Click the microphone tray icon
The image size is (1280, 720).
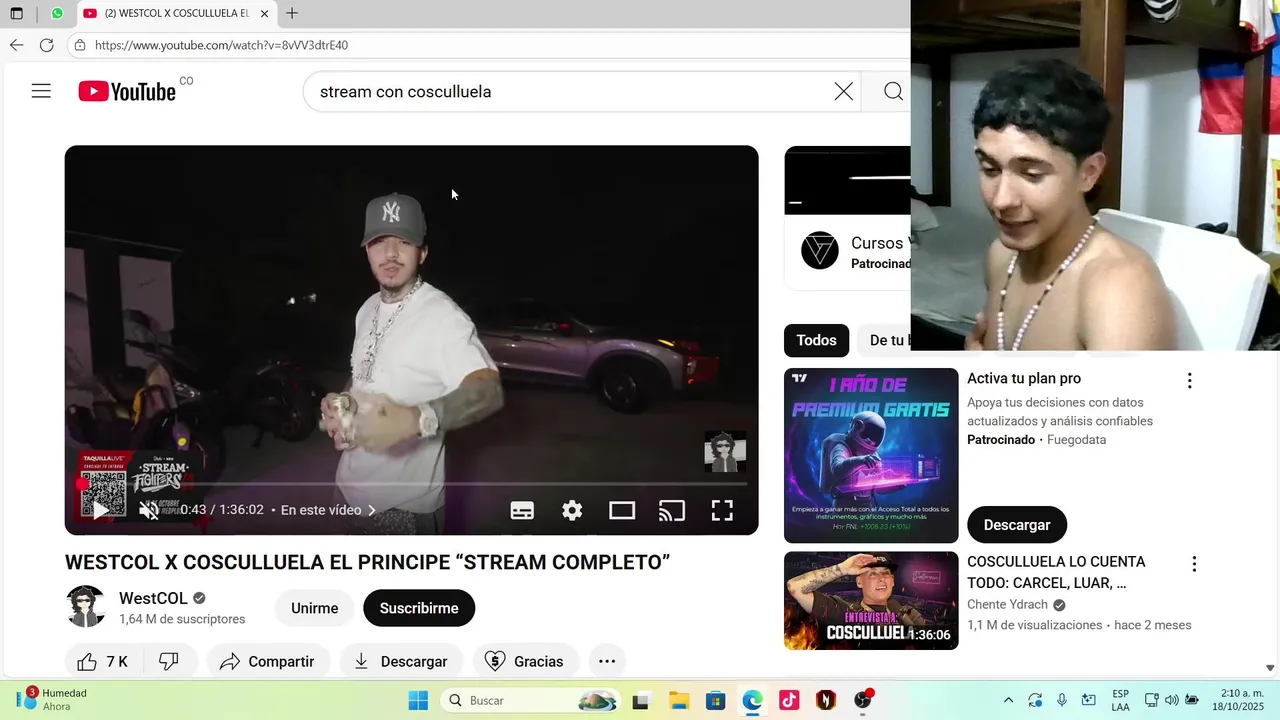coord(1062,700)
